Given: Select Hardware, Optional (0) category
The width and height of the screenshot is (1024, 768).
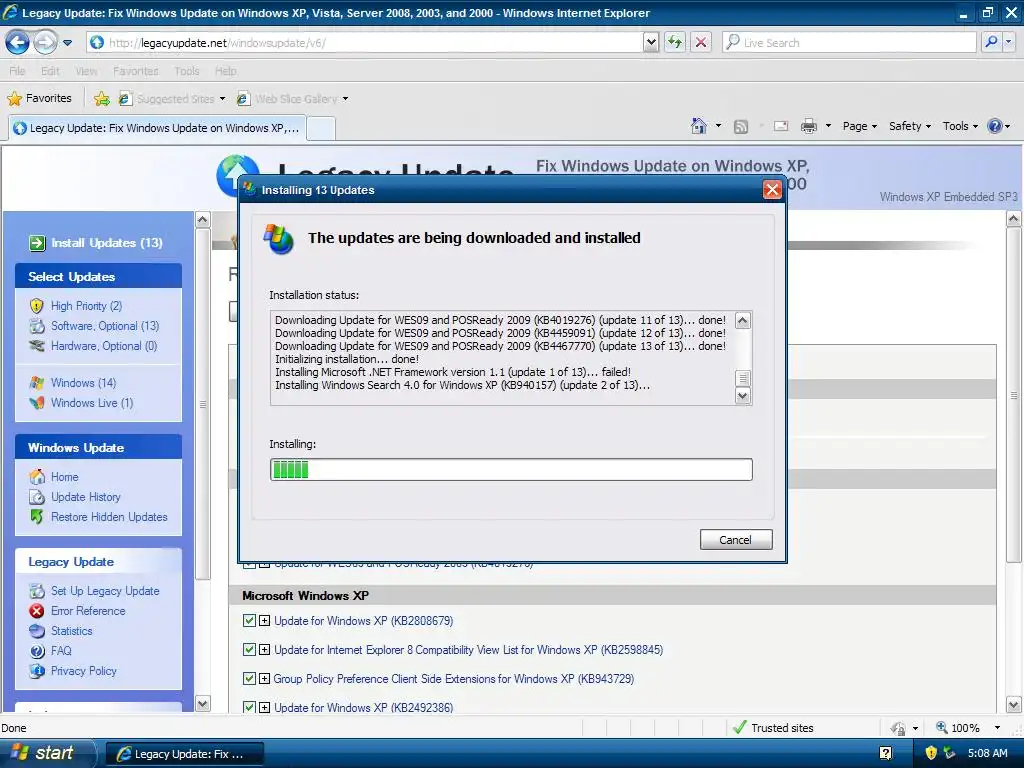Looking at the screenshot, I should (x=104, y=346).
